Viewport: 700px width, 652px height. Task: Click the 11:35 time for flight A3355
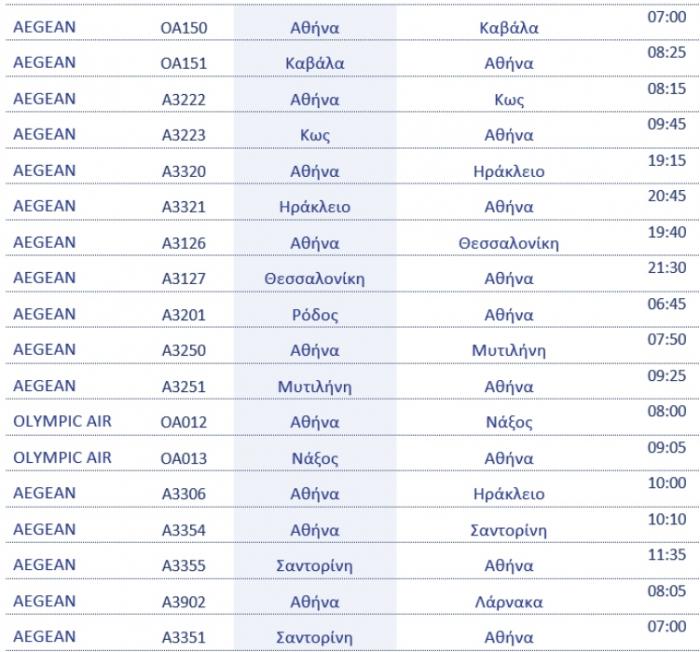667,555
